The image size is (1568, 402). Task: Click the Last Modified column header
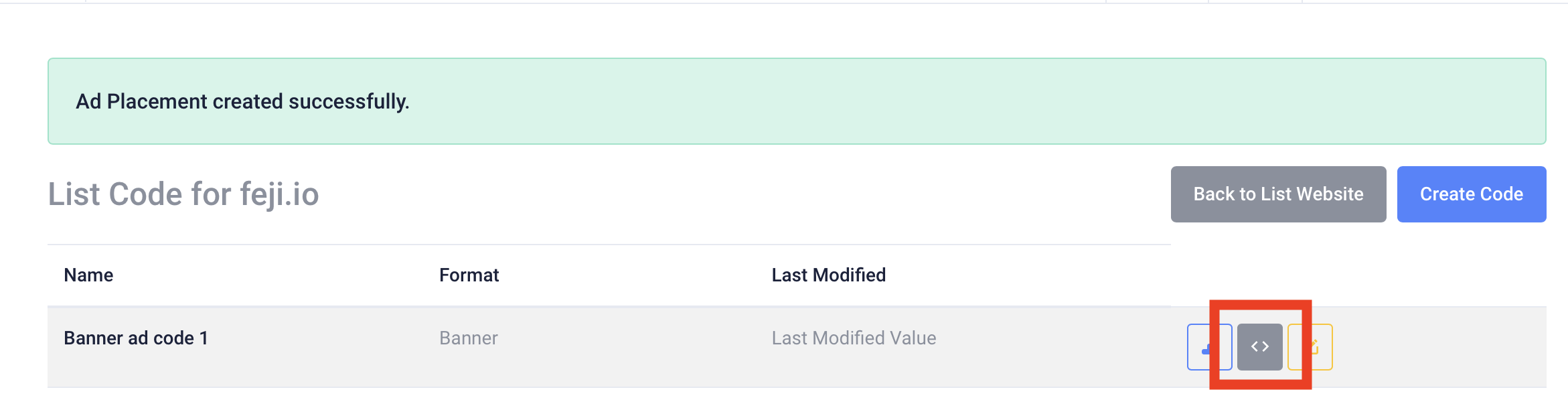(828, 275)
